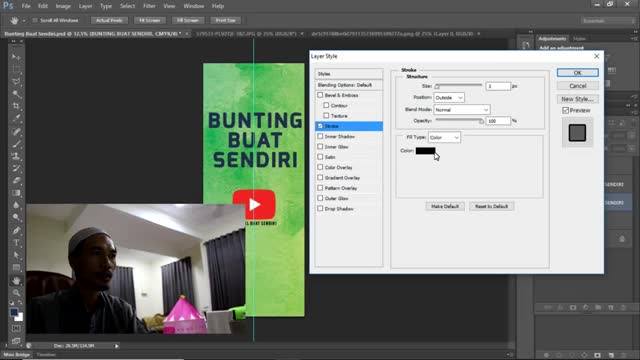Open the Hand tool preset picker arrow
The image size is (640, 360).
pyautogui.click(x=24, y=20)
